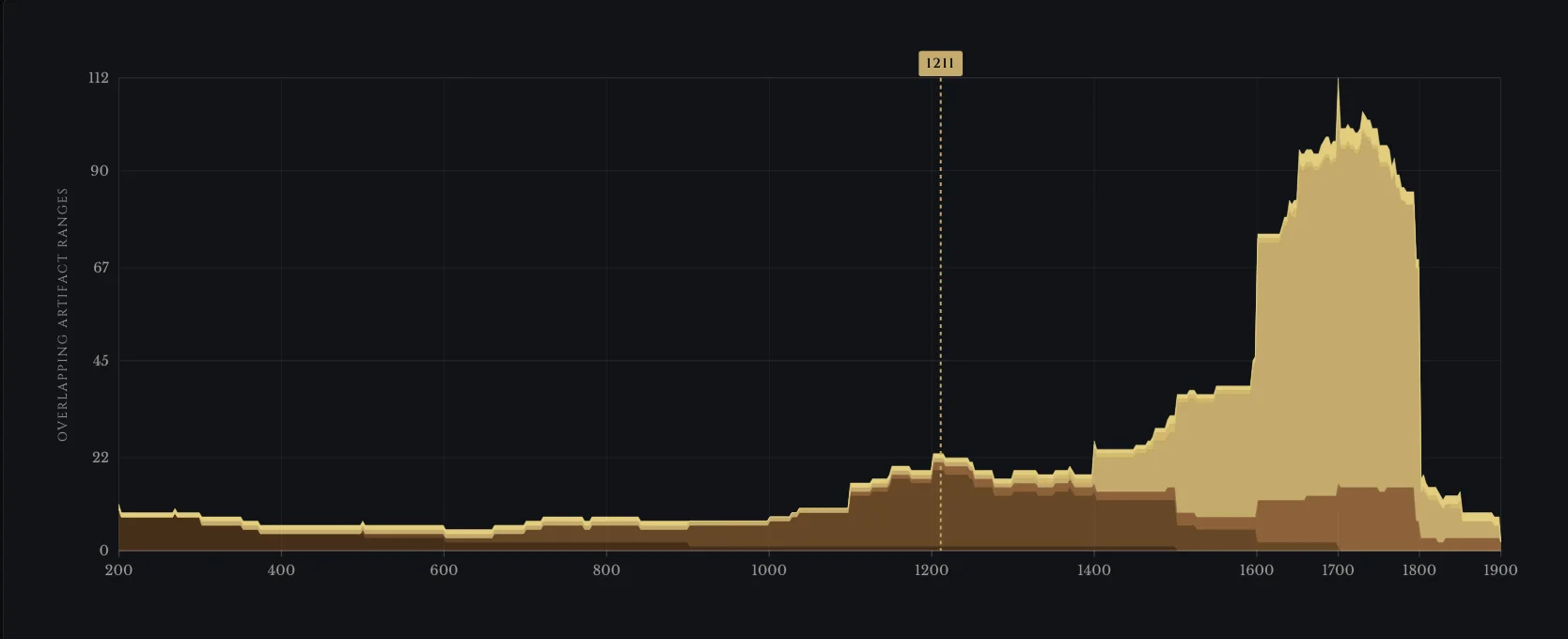This screenshot has height=639, width=1568.
Task: Select the 1200 x-axis label
Action: (932, 569)
